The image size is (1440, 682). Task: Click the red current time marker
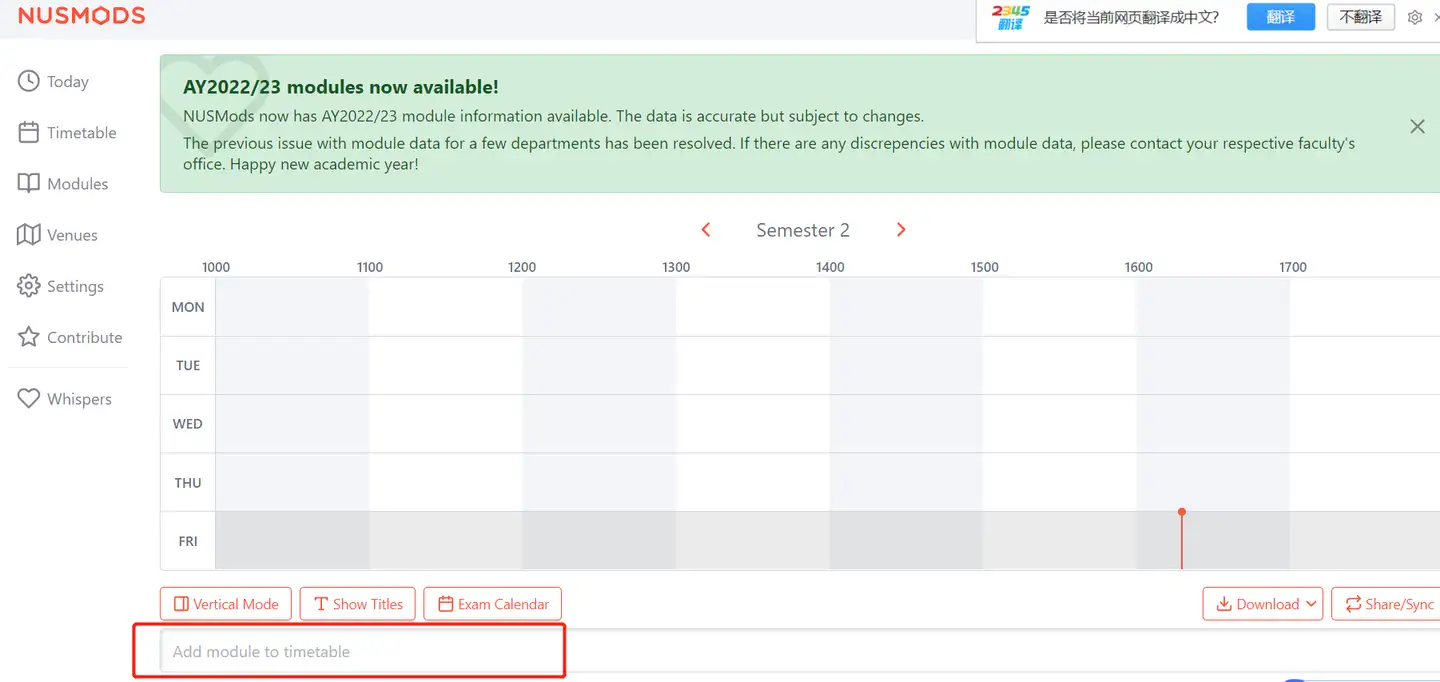tap(1182, 513)
